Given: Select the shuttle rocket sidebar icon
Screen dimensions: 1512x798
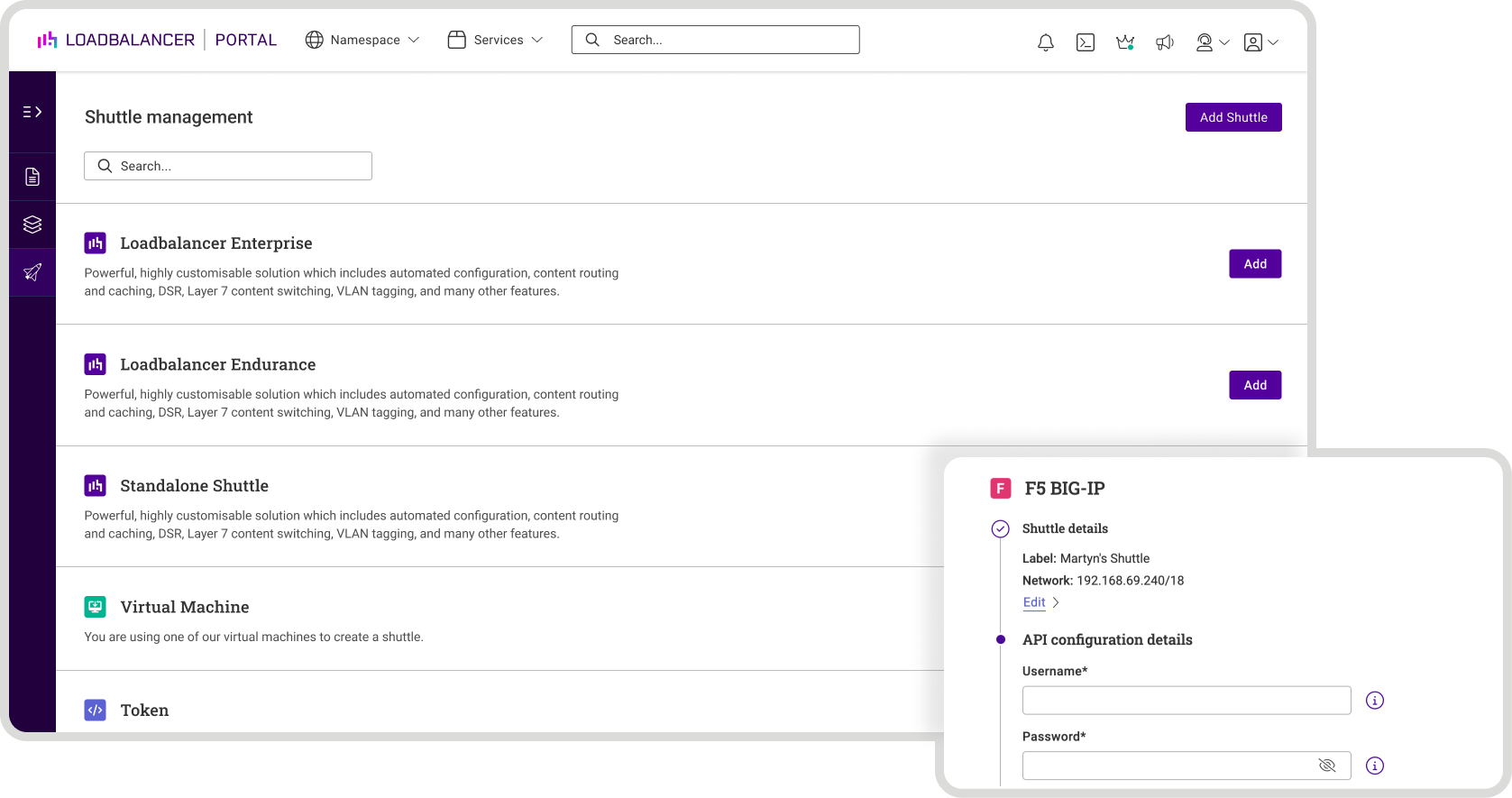Looking at the screenshot, I should (x=32, y=272).
